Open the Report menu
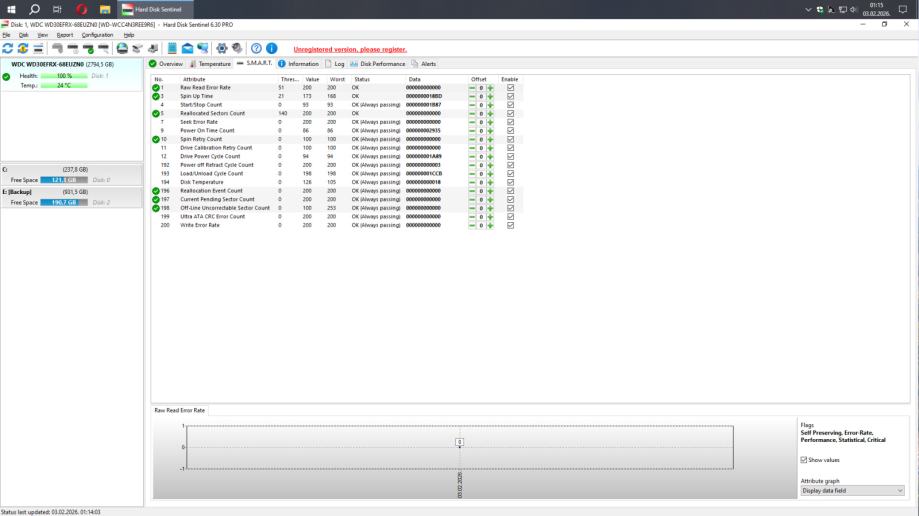Screen dimensions: 919x516 pos(64,35)
